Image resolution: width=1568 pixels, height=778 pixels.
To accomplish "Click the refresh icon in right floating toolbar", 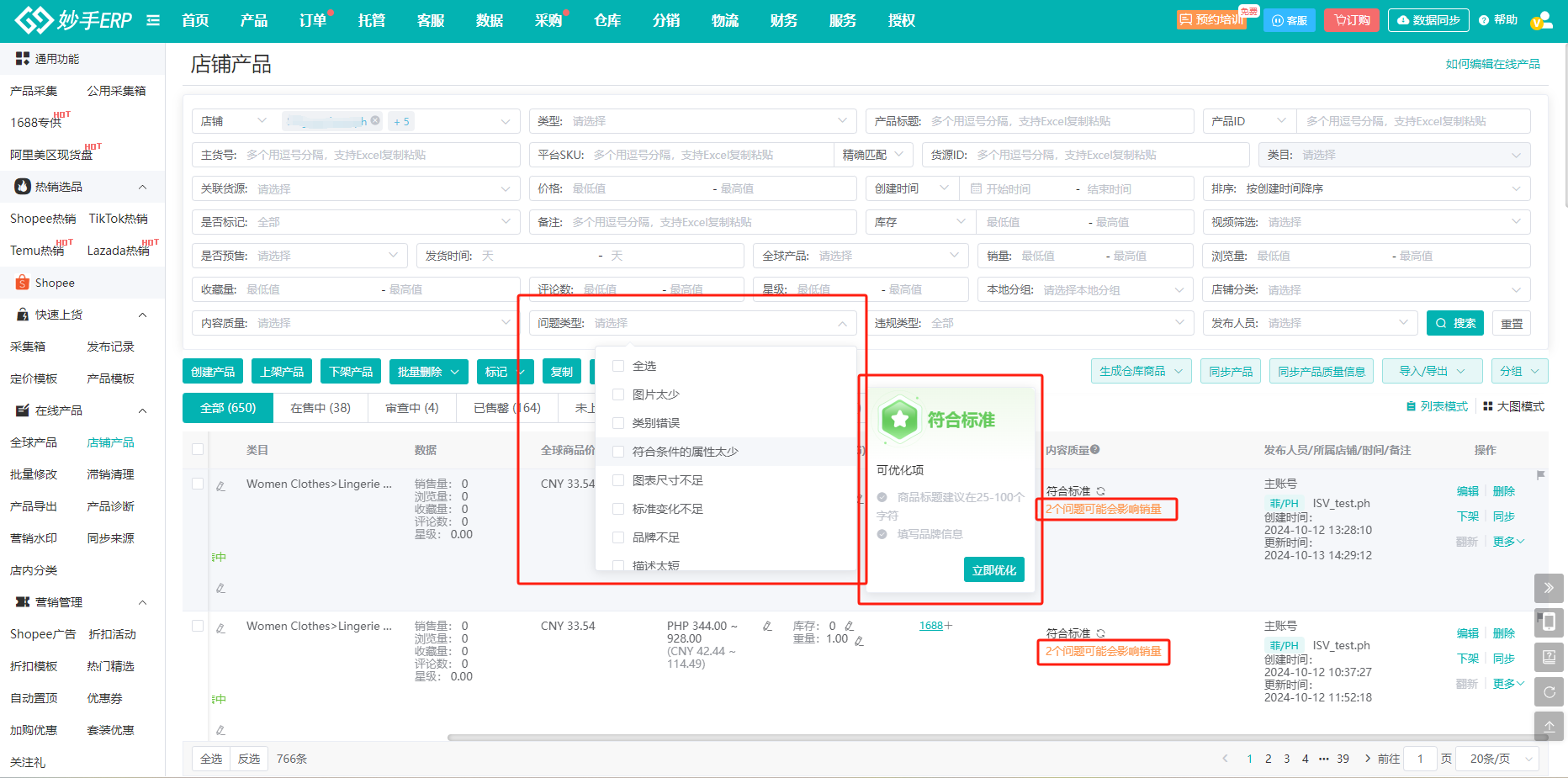I will (1549, 692).
